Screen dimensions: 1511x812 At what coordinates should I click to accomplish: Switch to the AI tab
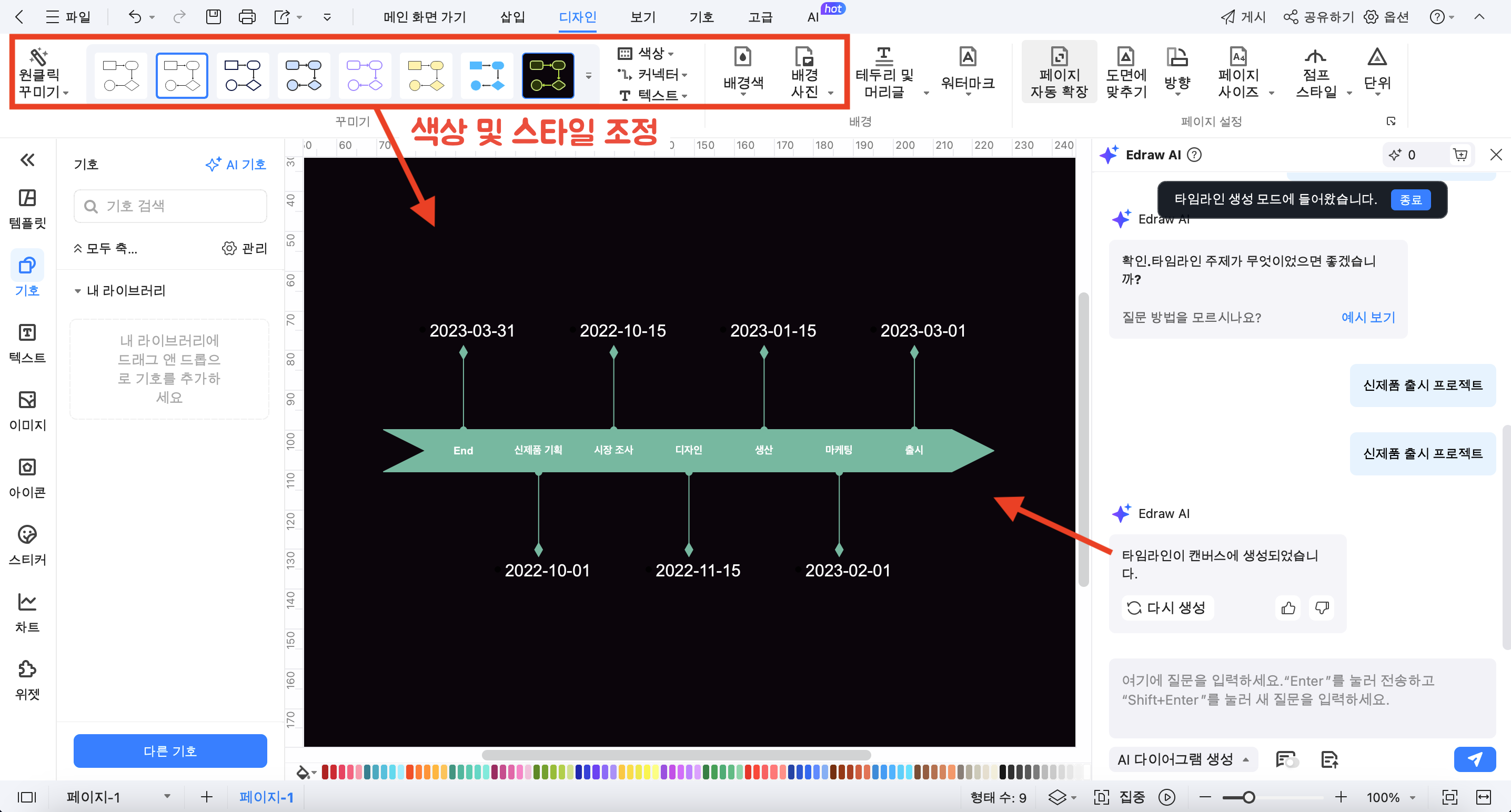(813, 16)
